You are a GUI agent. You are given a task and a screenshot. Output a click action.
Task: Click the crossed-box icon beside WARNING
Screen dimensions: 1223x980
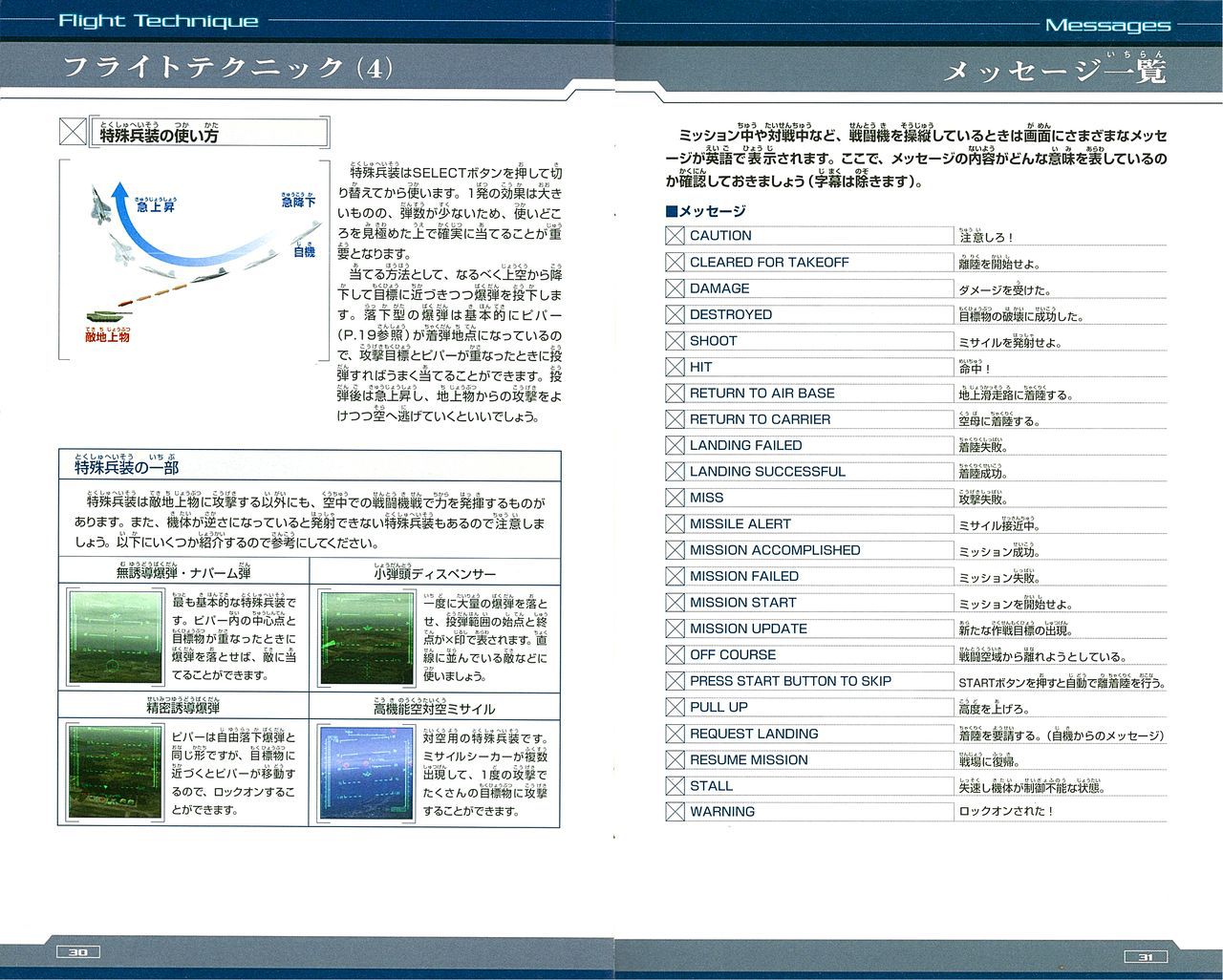pos(675,812)
